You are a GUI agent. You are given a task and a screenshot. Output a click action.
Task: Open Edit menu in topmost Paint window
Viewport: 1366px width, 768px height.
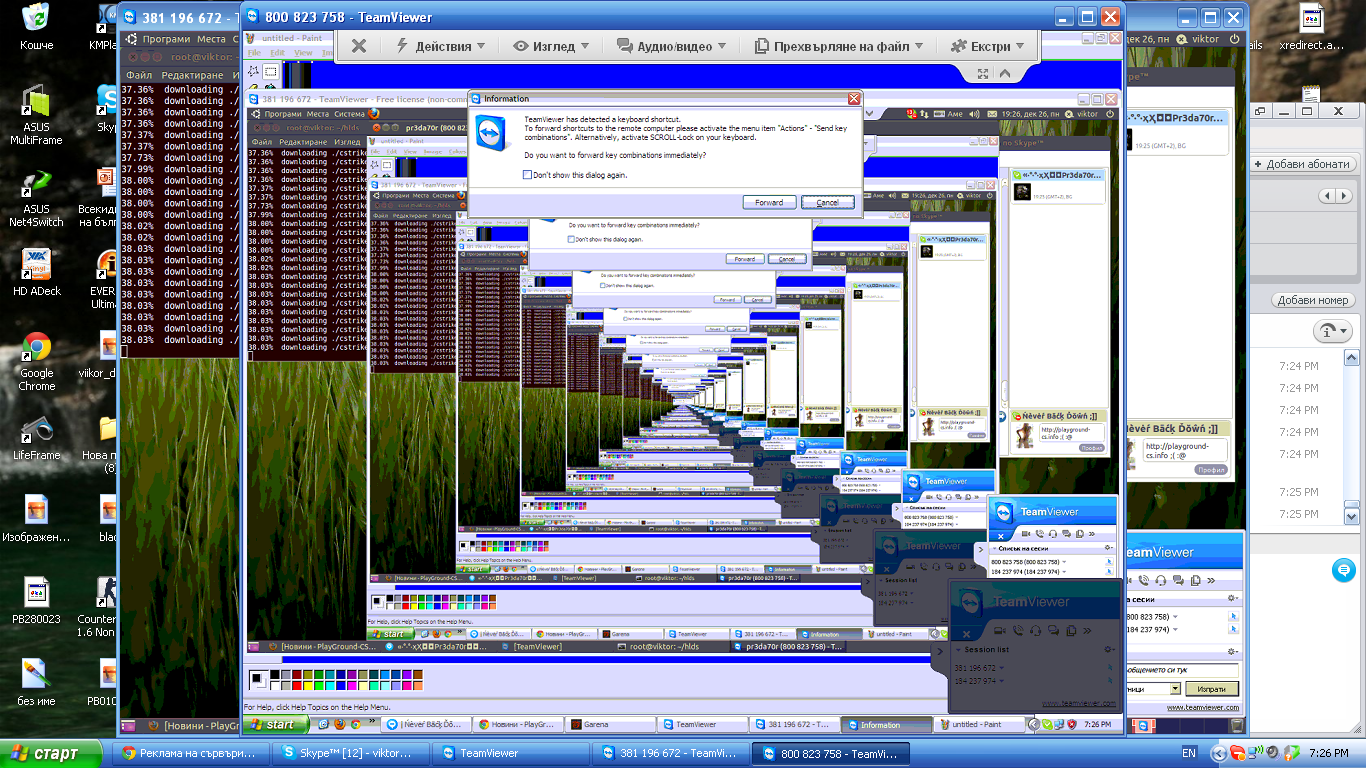pos(277,52)
